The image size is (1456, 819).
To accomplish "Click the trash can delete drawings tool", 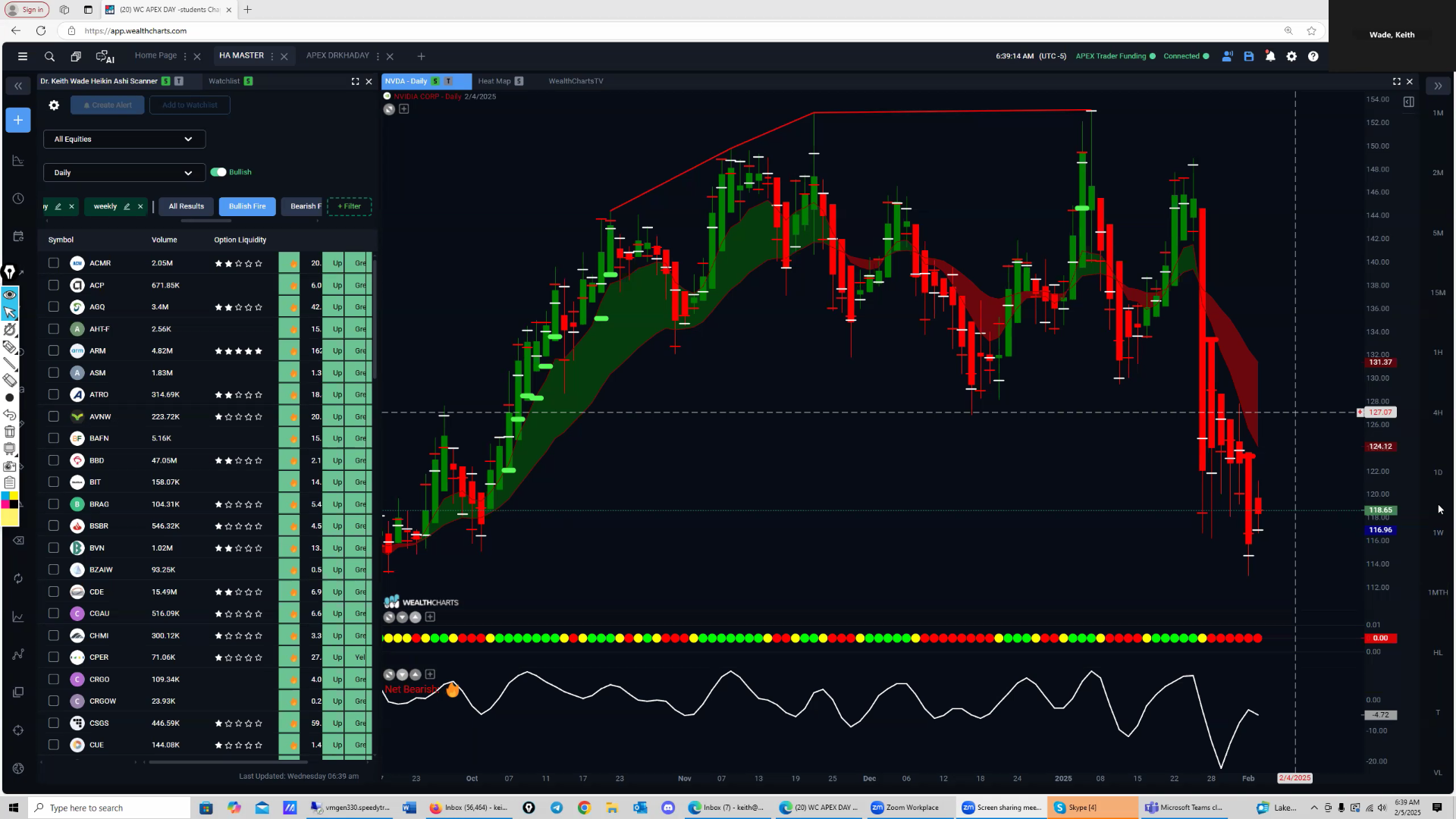I will [x=10, y=431].
